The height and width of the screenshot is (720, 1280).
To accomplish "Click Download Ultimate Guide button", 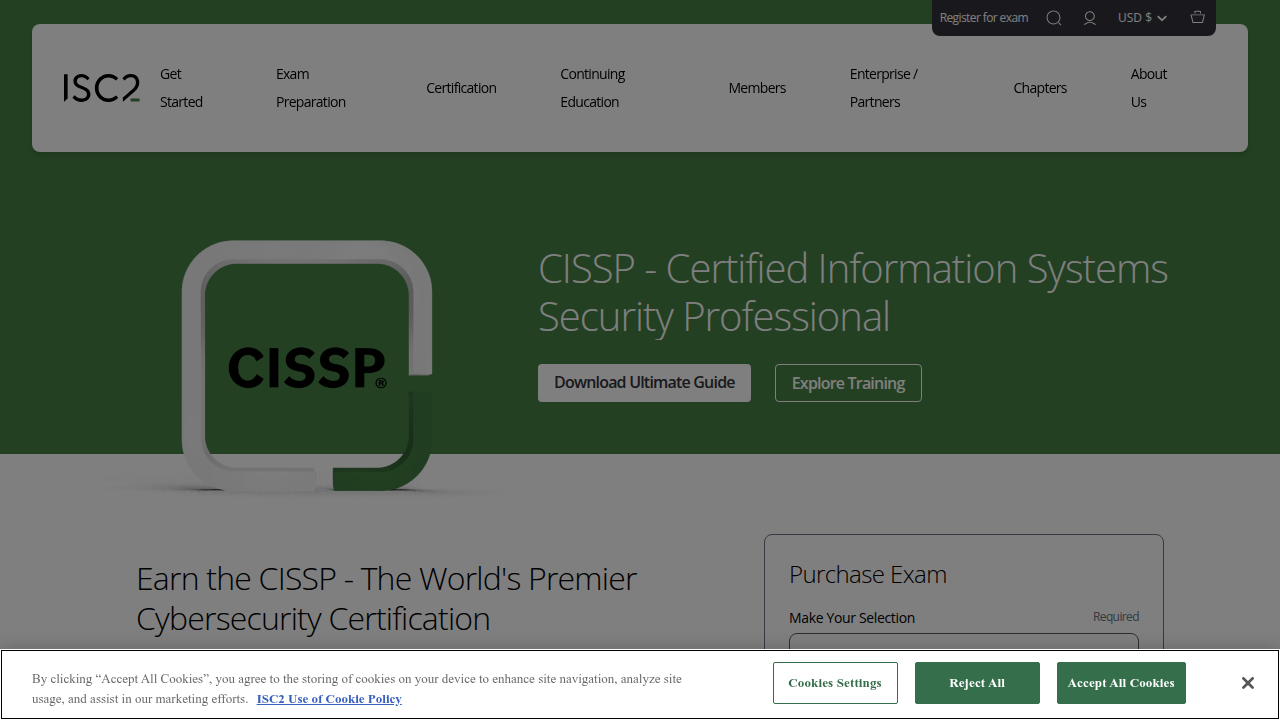I will coord(644,383).
